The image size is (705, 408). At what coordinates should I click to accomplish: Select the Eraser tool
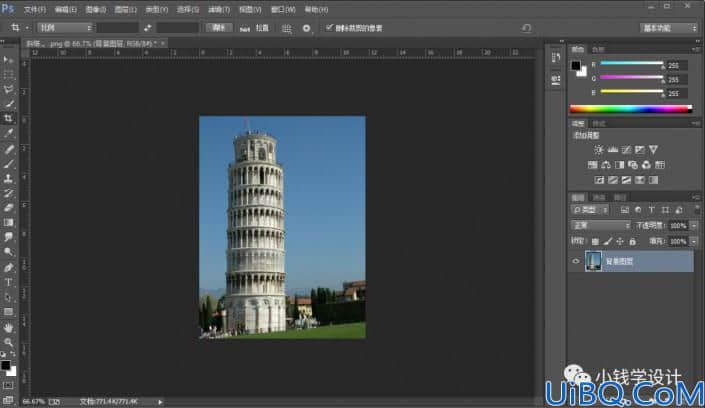[8, 208]
